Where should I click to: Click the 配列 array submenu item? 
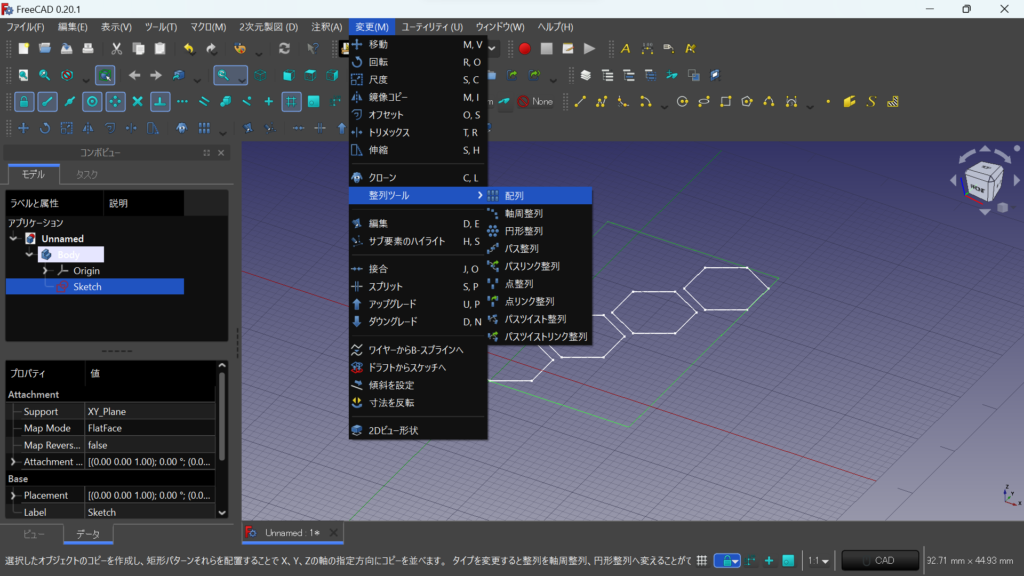[539, 195]
